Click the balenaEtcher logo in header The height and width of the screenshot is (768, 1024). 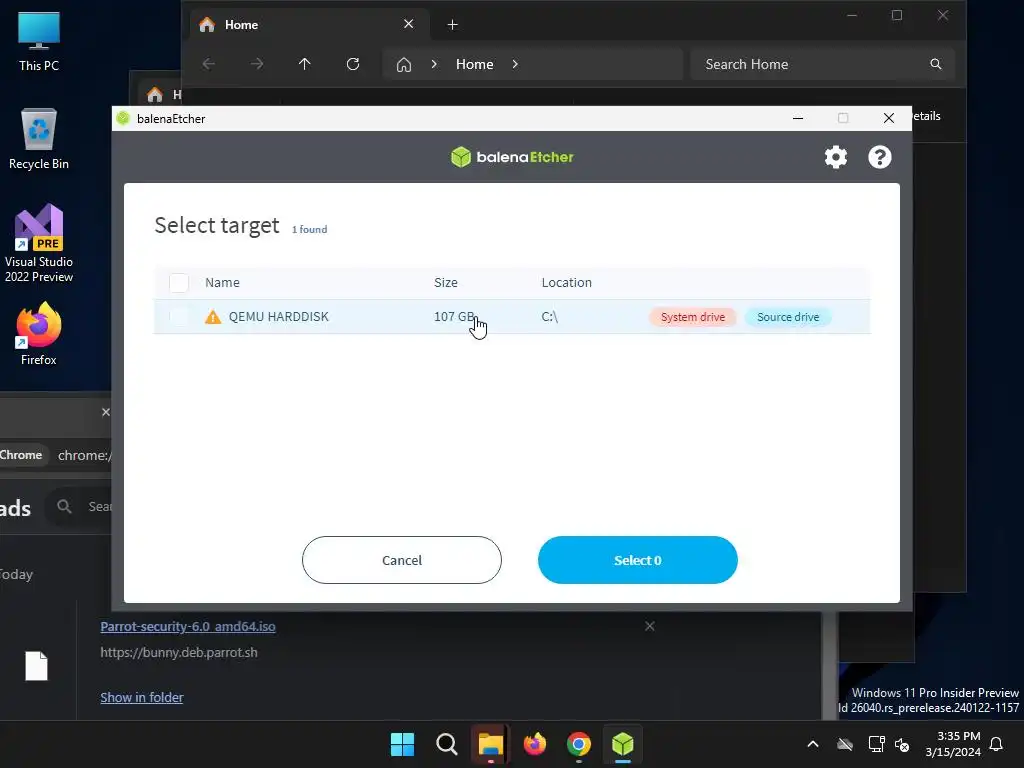[x=512, y=157]
